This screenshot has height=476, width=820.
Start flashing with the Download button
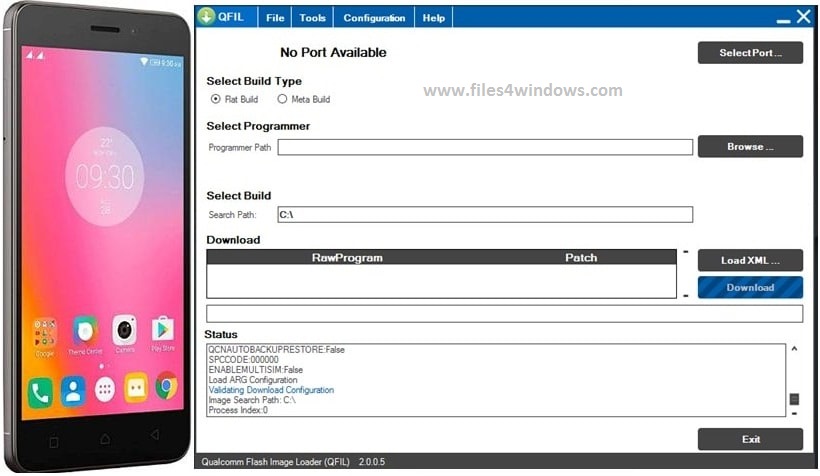click(750, 288)
